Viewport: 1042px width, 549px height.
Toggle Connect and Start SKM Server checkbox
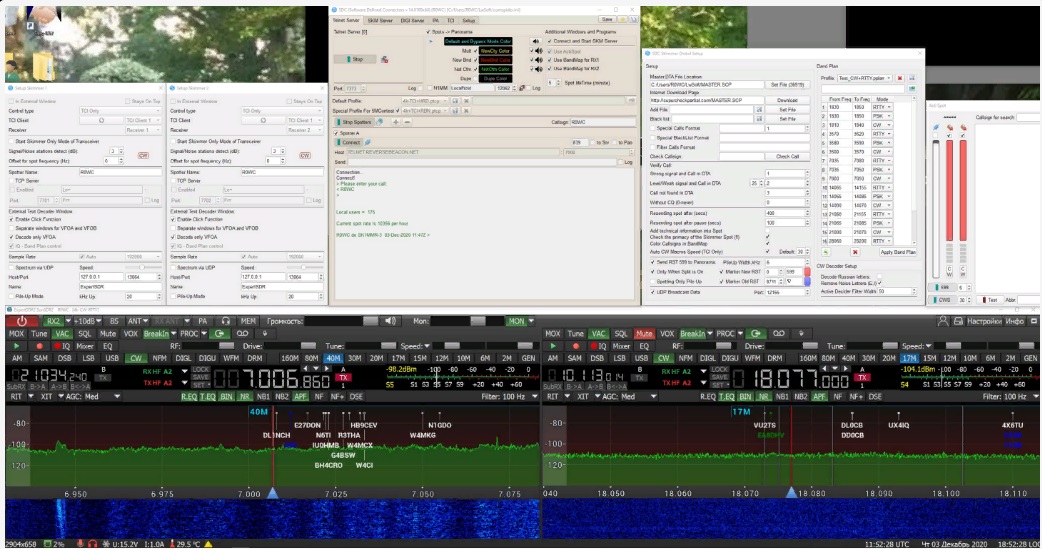point(547,40)
